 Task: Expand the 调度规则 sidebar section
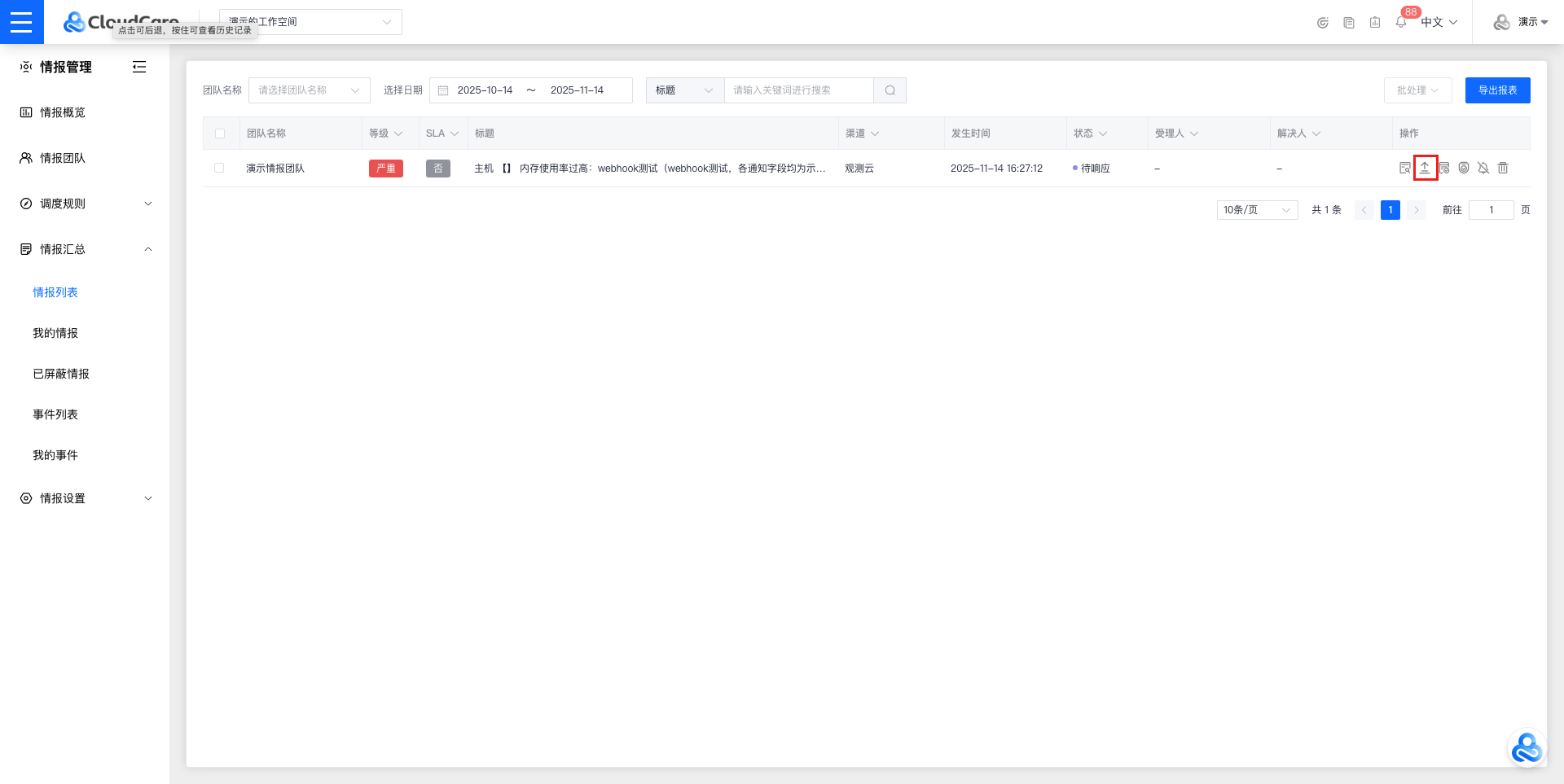pos(85,204)
